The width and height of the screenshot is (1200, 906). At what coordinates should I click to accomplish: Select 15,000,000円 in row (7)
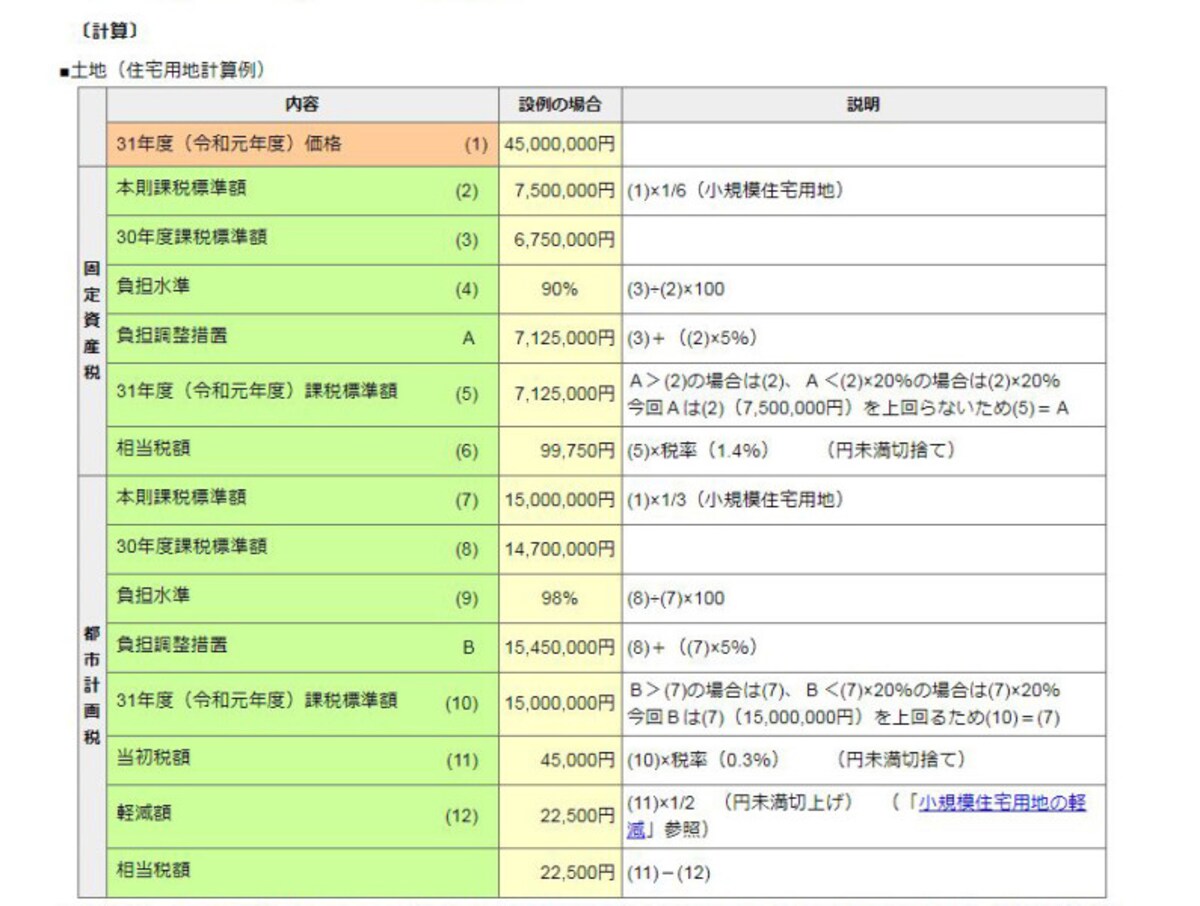point(560,499)
